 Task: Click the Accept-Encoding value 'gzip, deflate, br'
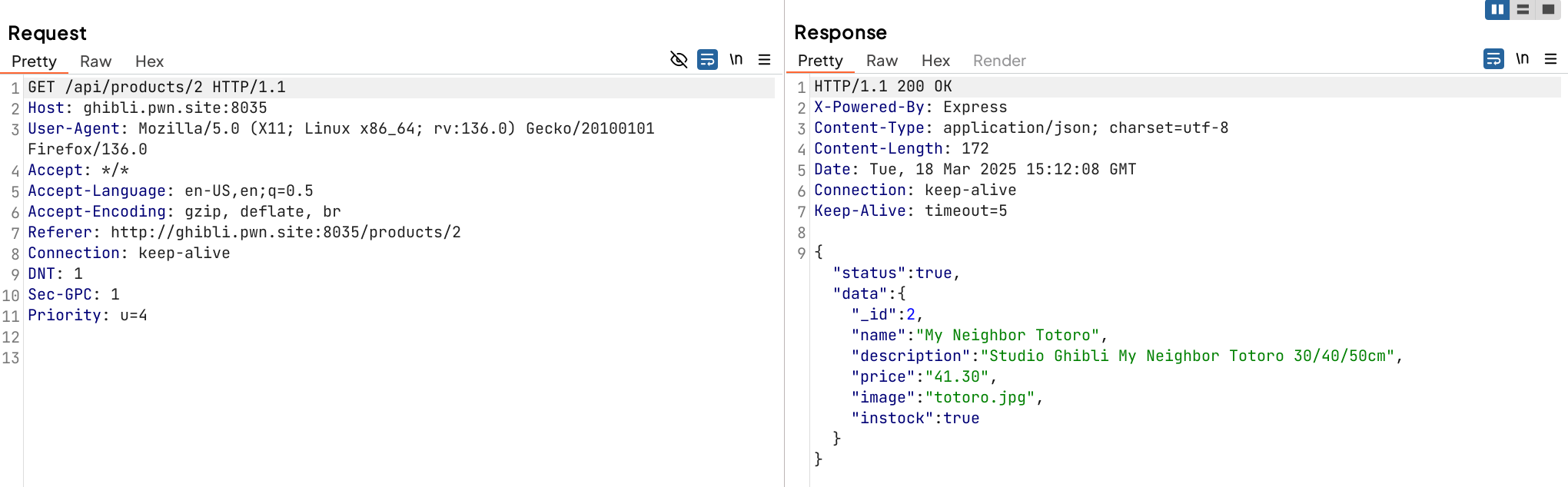[263, 212]
